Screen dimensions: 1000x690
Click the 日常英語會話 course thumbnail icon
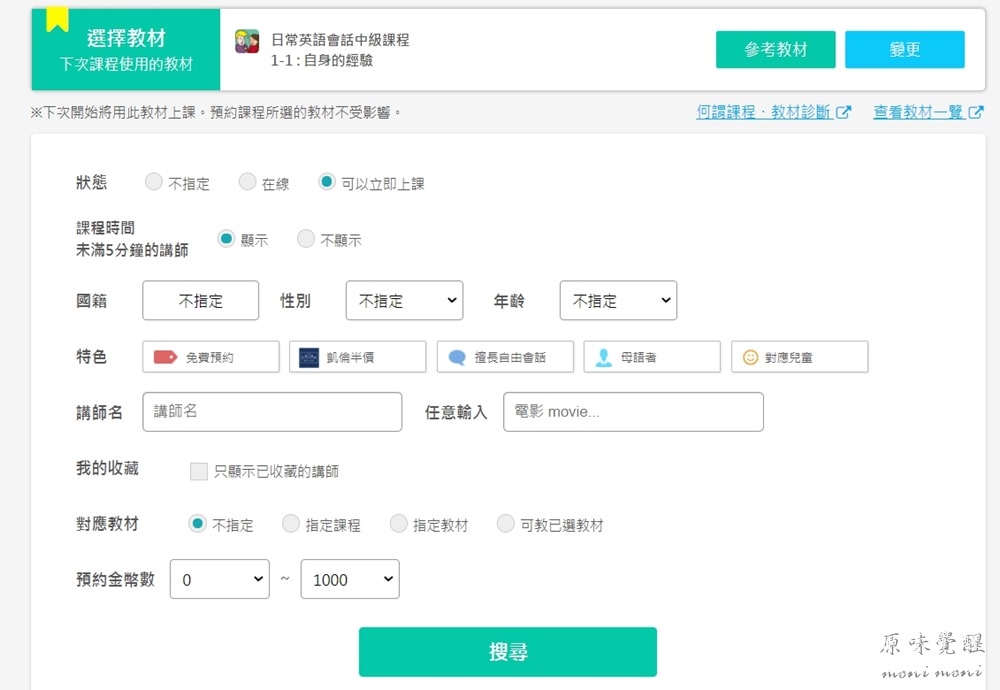click(247, 41)
